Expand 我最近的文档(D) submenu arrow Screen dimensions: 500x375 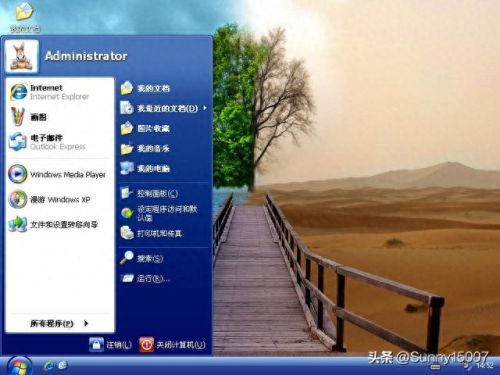click(205, 108)
